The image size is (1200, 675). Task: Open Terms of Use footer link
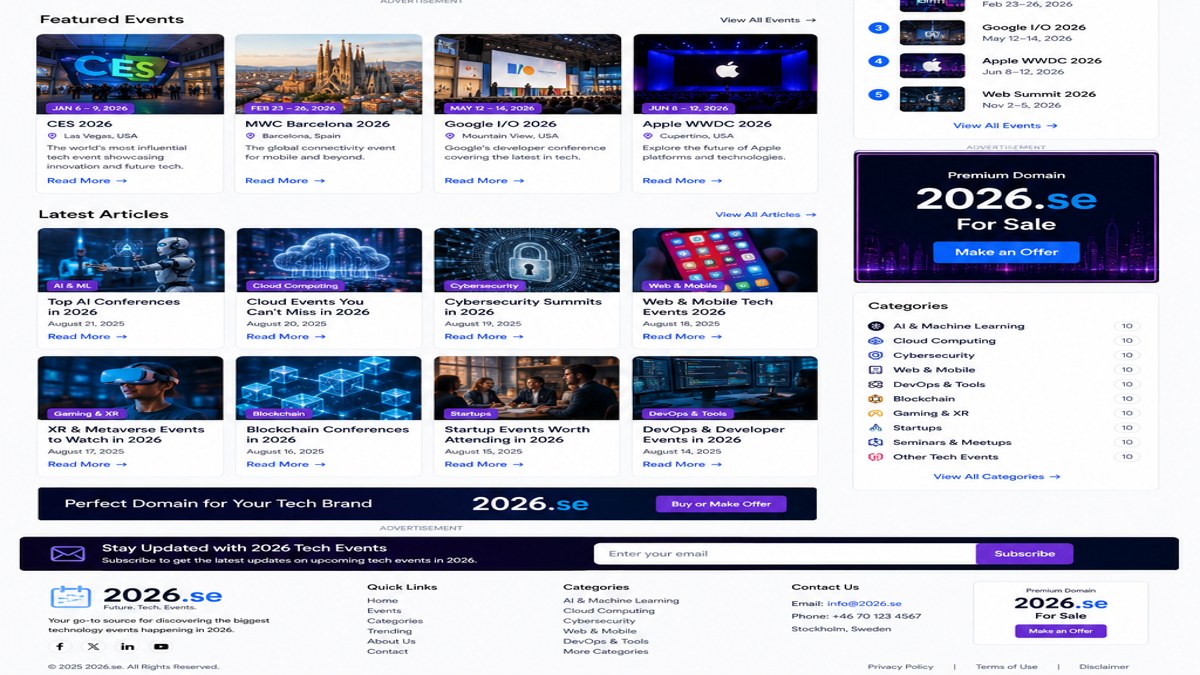point(1006,667)
